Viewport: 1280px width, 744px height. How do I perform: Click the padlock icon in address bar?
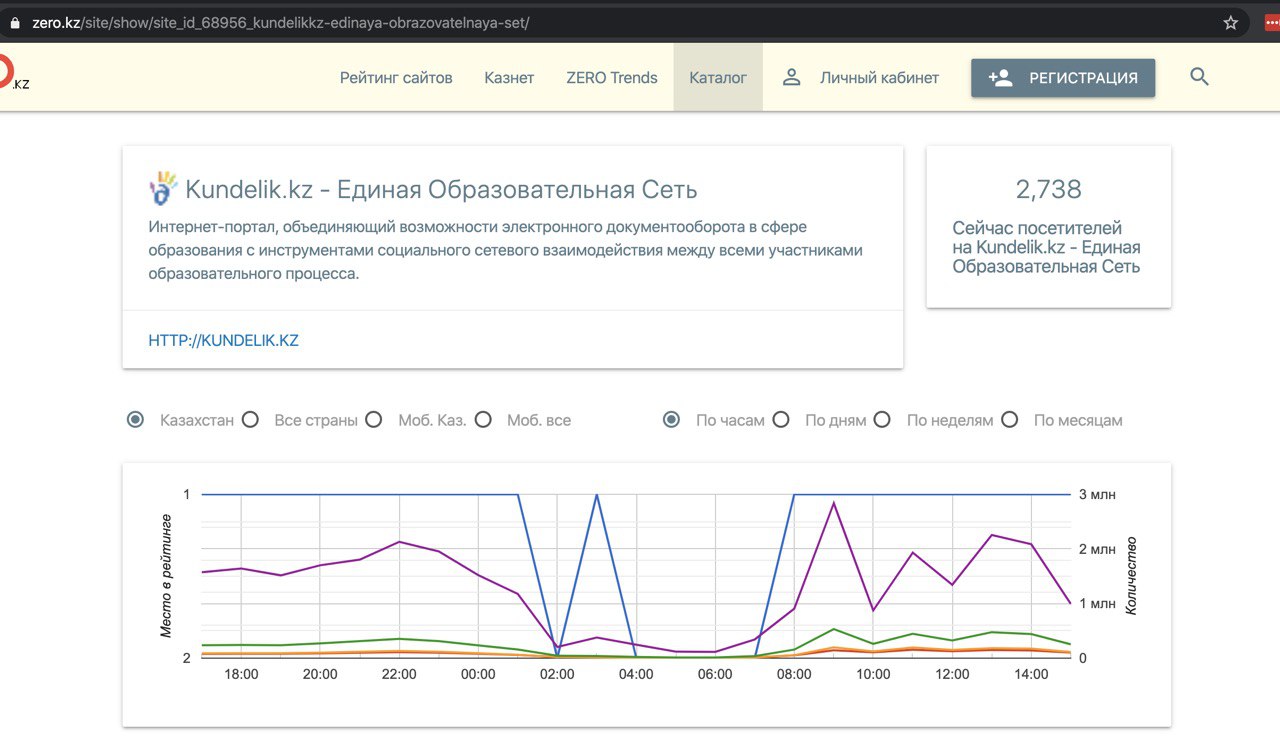pyautogui.click(x=15, y=22)
